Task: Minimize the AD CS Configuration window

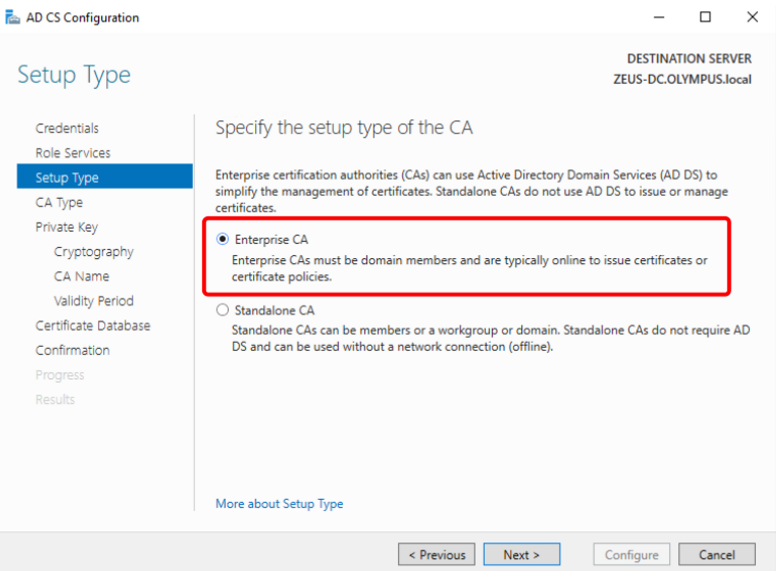Action: (659, 17)
